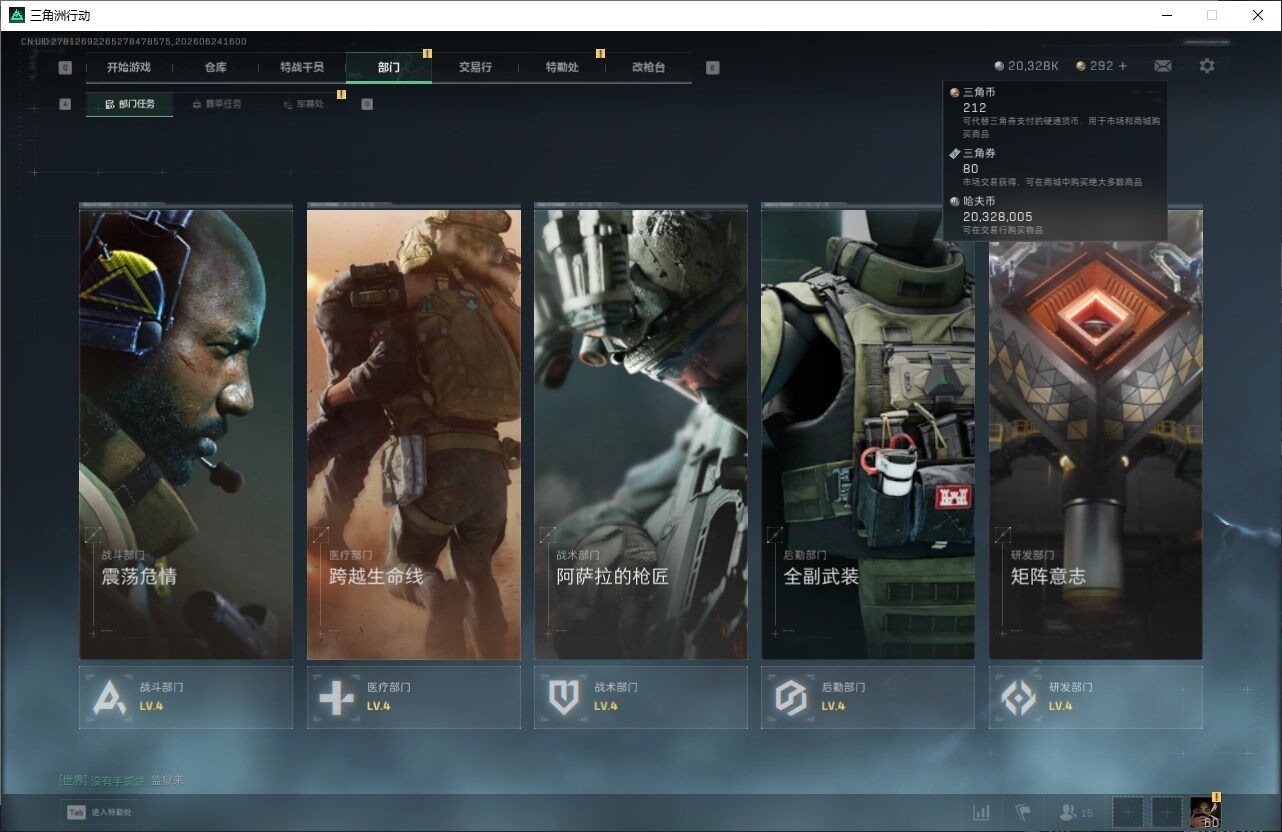Click the plus to add 三角币
Viewport: 1282px width, 832px height.
point(1123,66)
